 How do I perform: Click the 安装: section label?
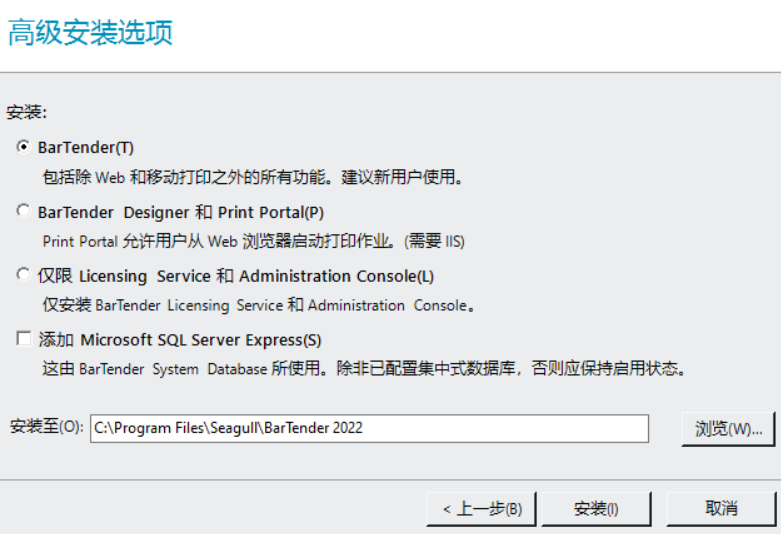click(27, 111)
